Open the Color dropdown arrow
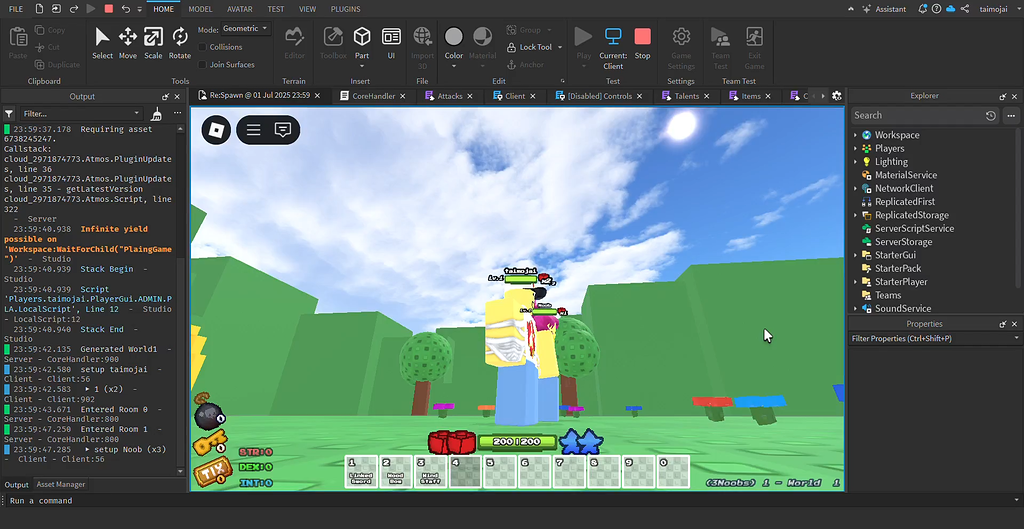Image resolution: width=1024 pixels, height=529 pixels. tap(454, 66)
